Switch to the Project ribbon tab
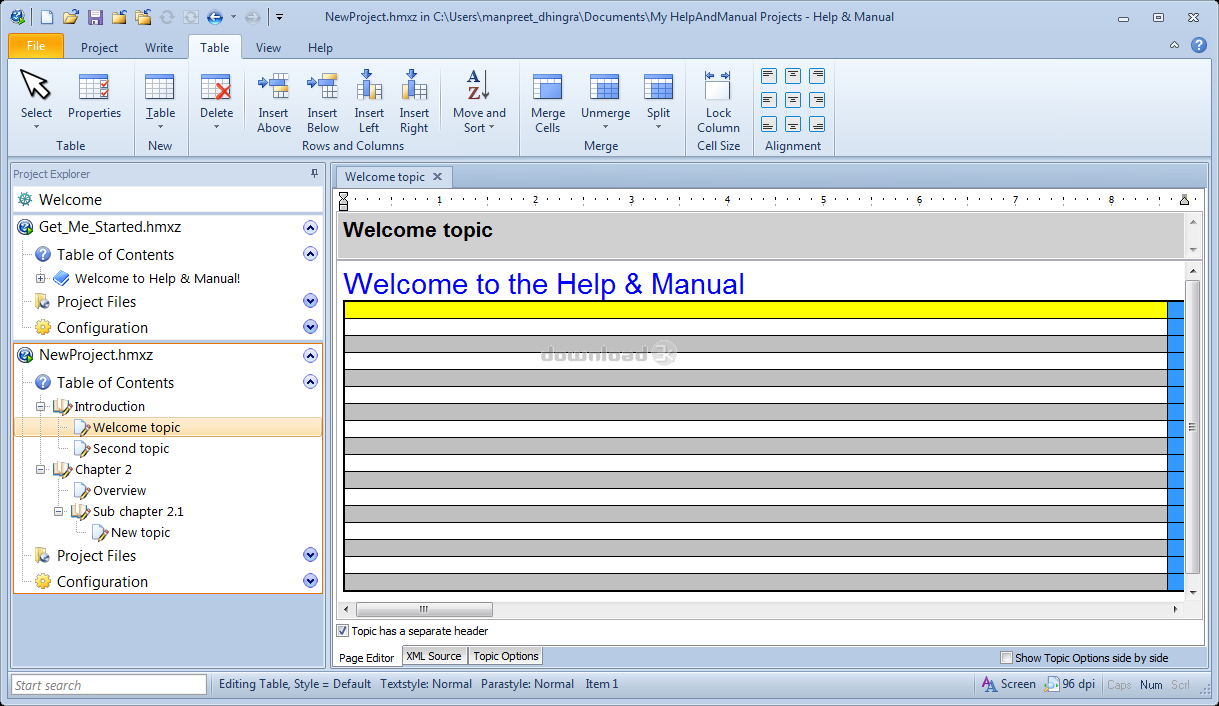 tap(99, 47)
